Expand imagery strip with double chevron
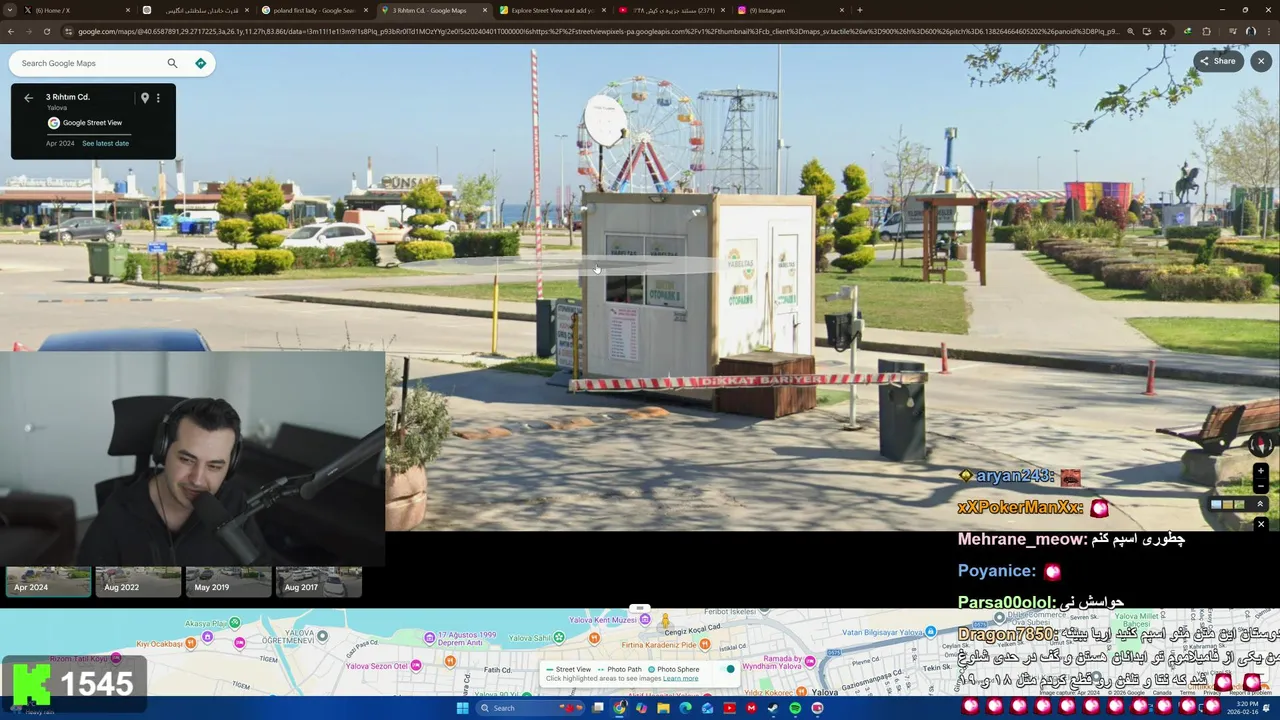Screen dimensions: 1280x720 [x=1260, y=504]
